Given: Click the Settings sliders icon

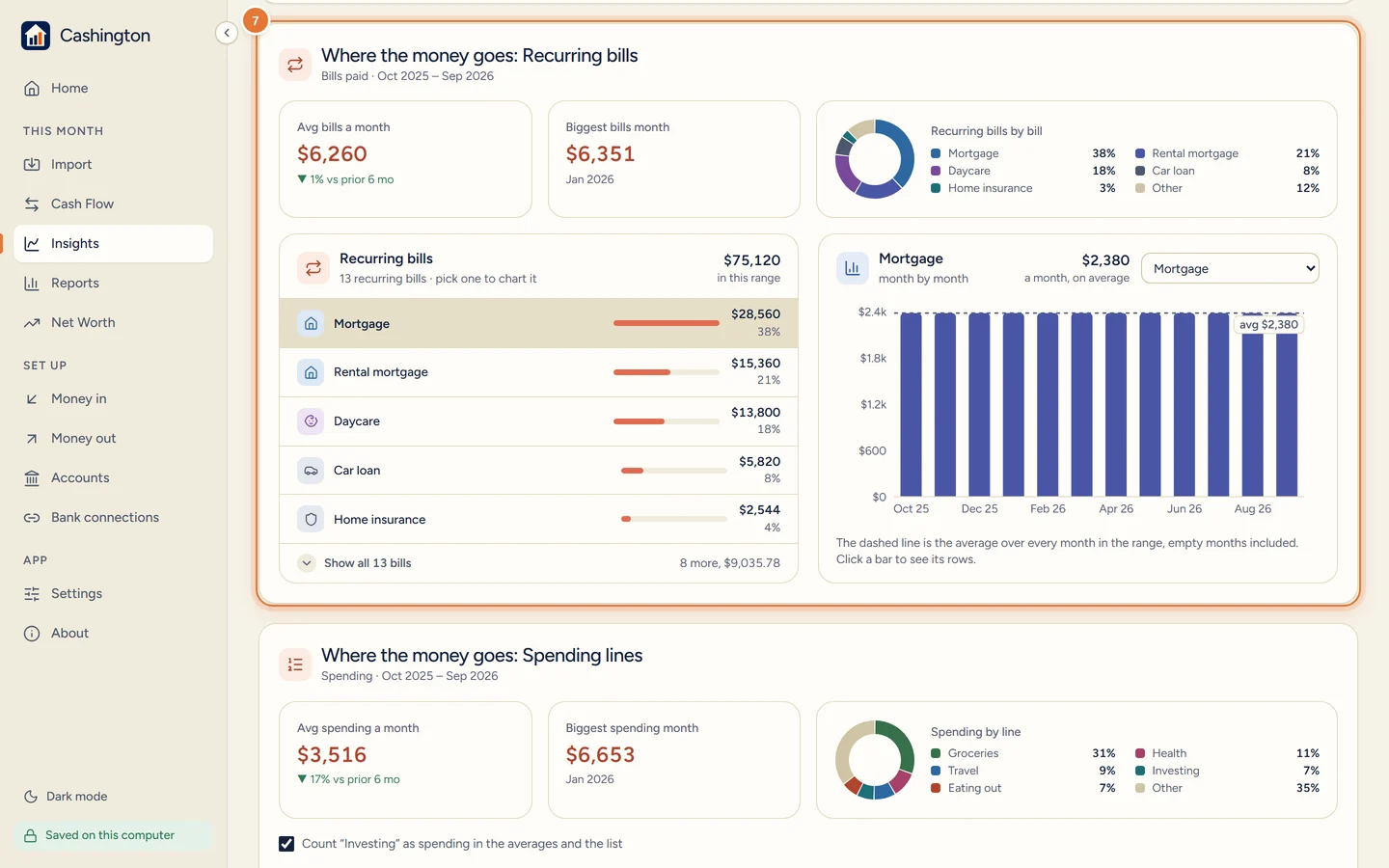Looking at the screenshot, I should pyautogui.click(x=32, y=594).
